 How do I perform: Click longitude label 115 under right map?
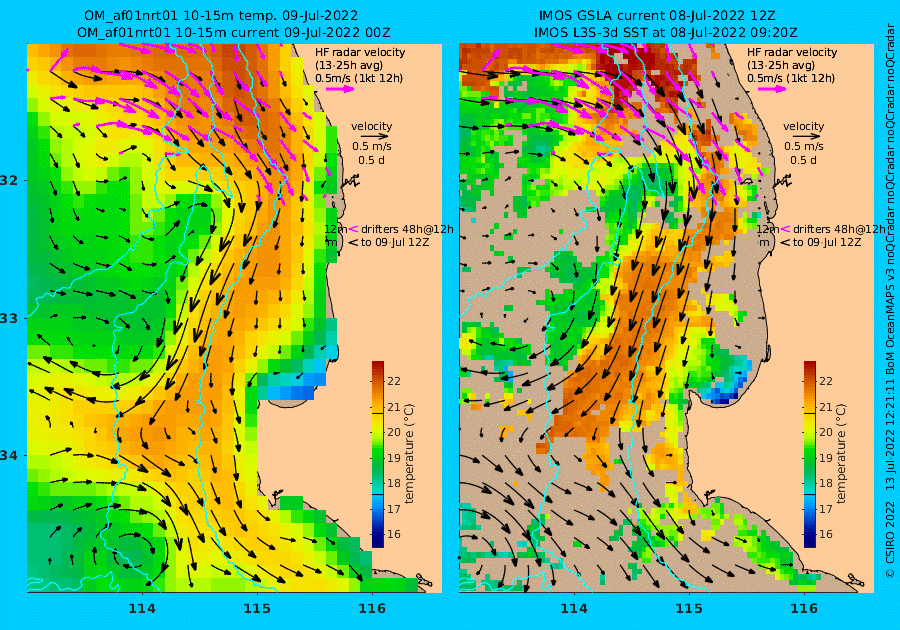point(689,609)
